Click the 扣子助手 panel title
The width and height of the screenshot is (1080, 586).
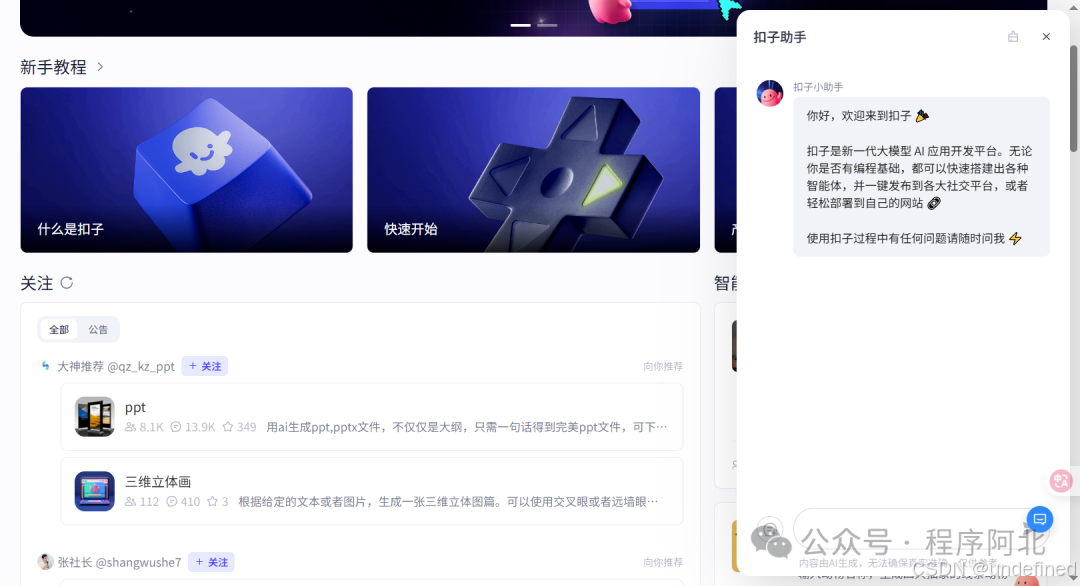coord(780,37)
